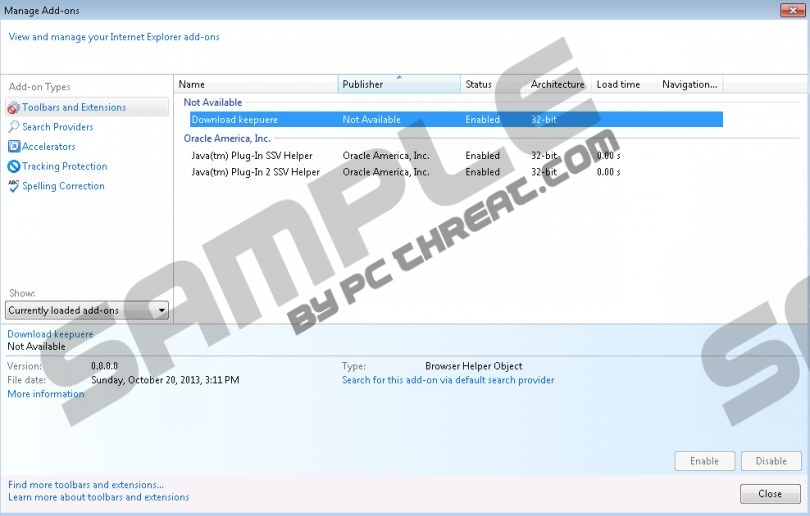Open Learn more about toolbars and extensions
Viewport: 810px width, 516px height.
click(98, 497)
